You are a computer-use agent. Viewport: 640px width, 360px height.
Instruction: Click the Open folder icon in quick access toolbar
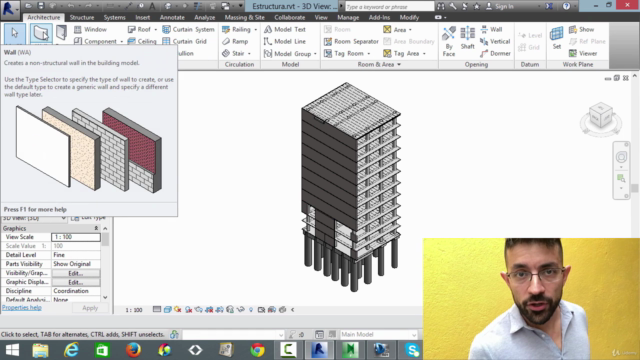click(28, 6)
